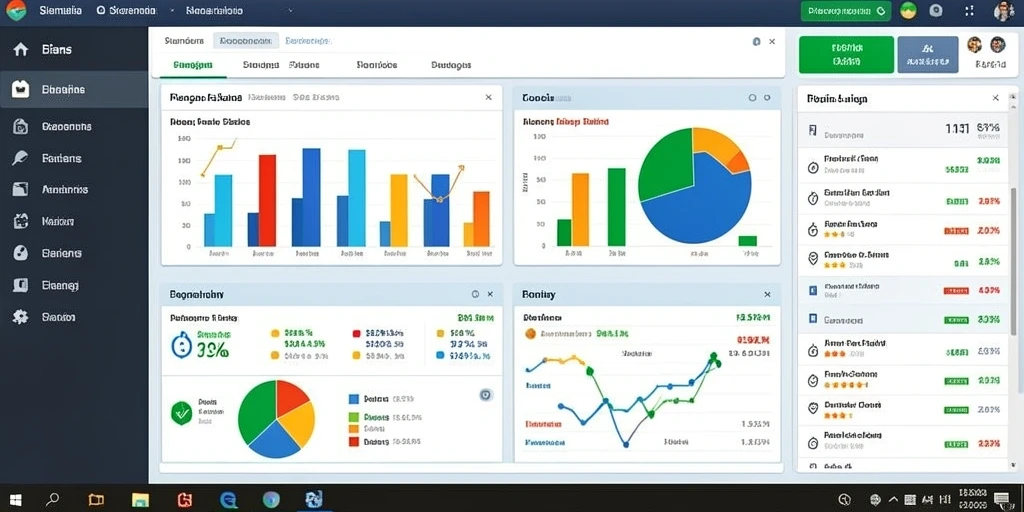Click the orange dot icon above line chart
Screen dimensions: 1024x512
530,333
